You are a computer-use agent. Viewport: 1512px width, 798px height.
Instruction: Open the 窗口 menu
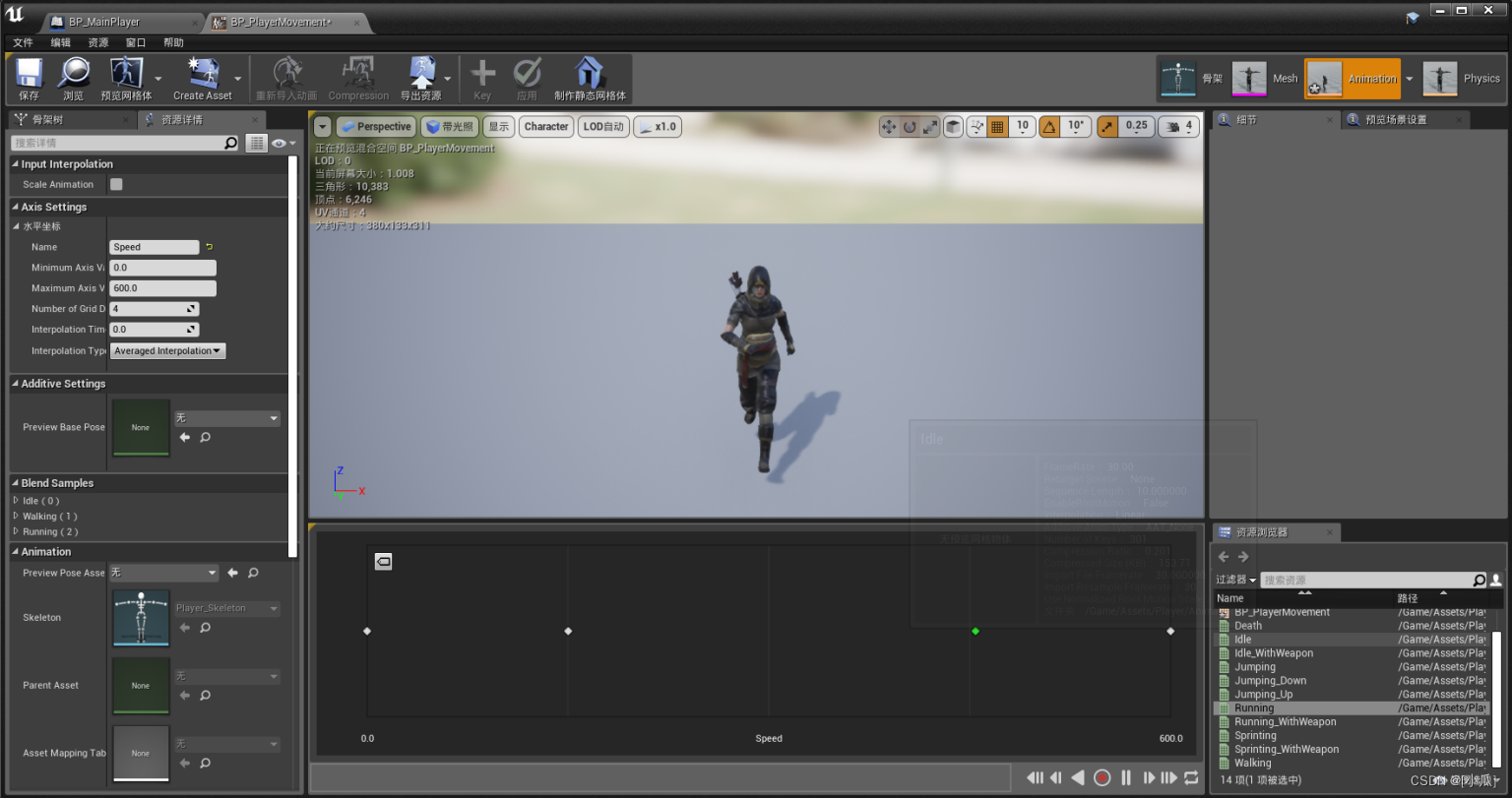point(136,42)
